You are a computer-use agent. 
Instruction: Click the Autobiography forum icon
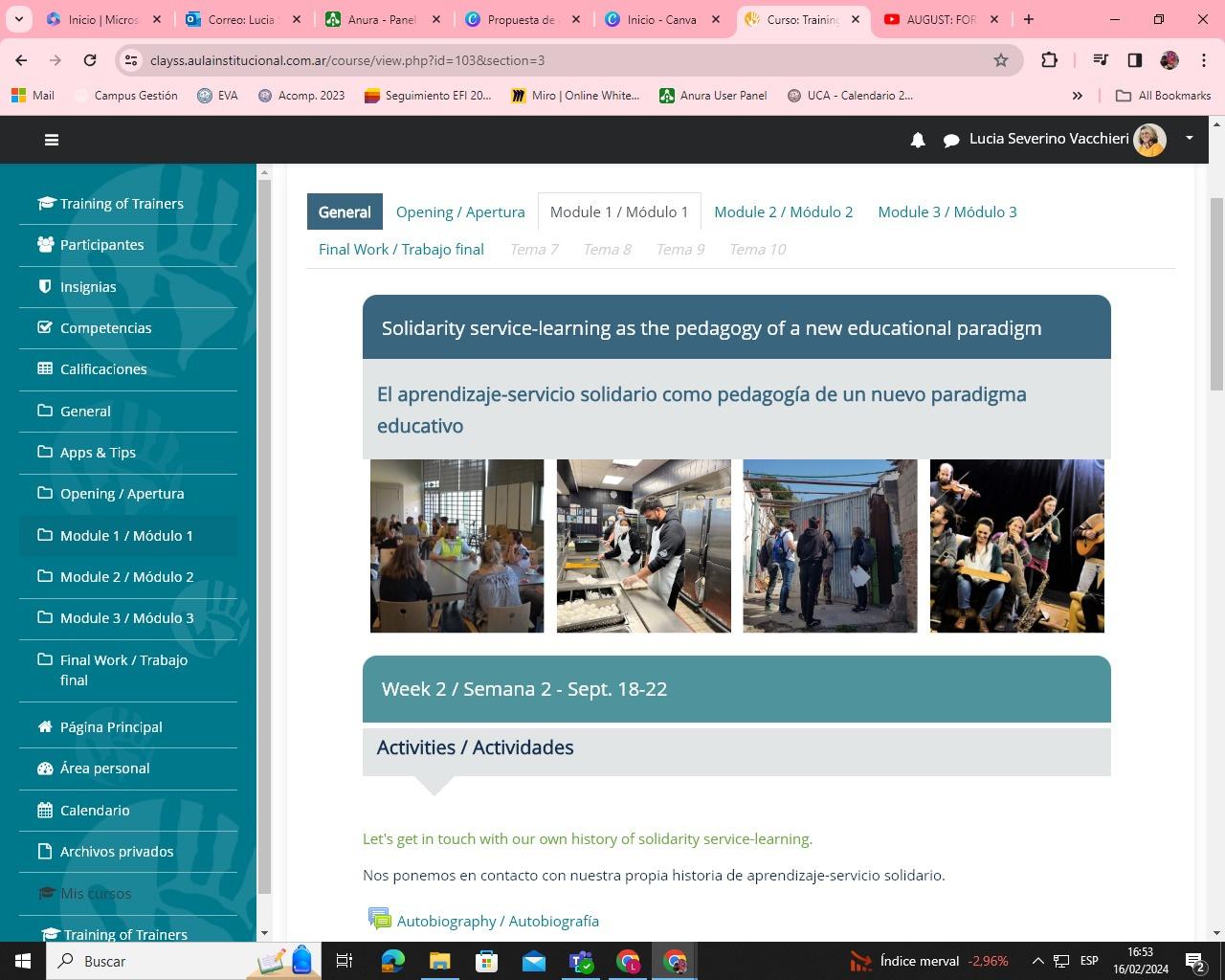pyautogui.click(x=380, y=920)
